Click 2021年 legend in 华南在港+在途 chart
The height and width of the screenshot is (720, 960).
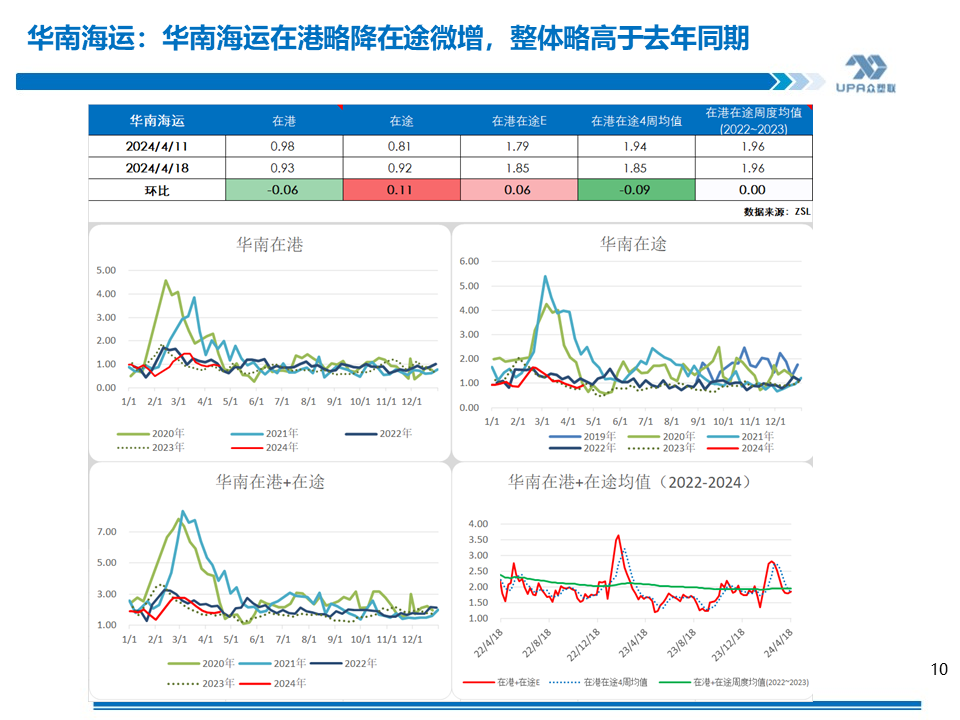(272, 663)
